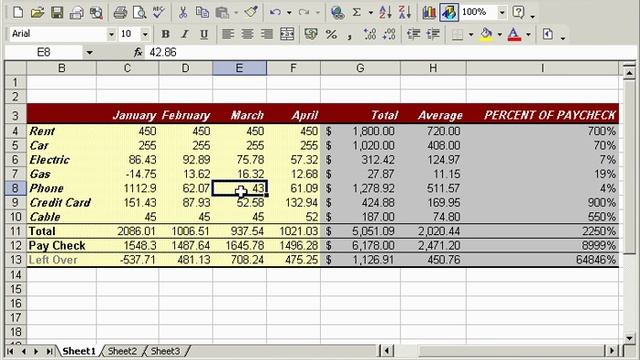Image resolution: width=640 pixels, height=360 pixels.
Task: Select row 11 header
Action: coord(16,231)
